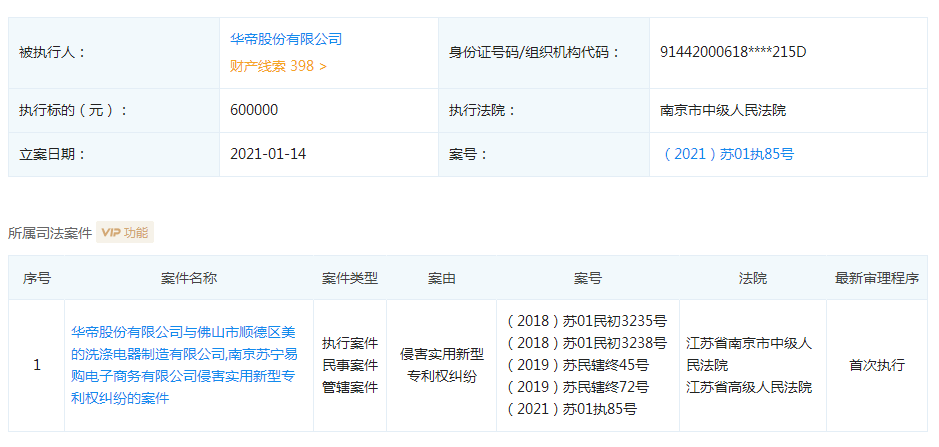The height and width of the screenshot is (447, 939).
Task: Select 首次执行 procedure cell
Action: pyautogui.click(x=877, y=365)
